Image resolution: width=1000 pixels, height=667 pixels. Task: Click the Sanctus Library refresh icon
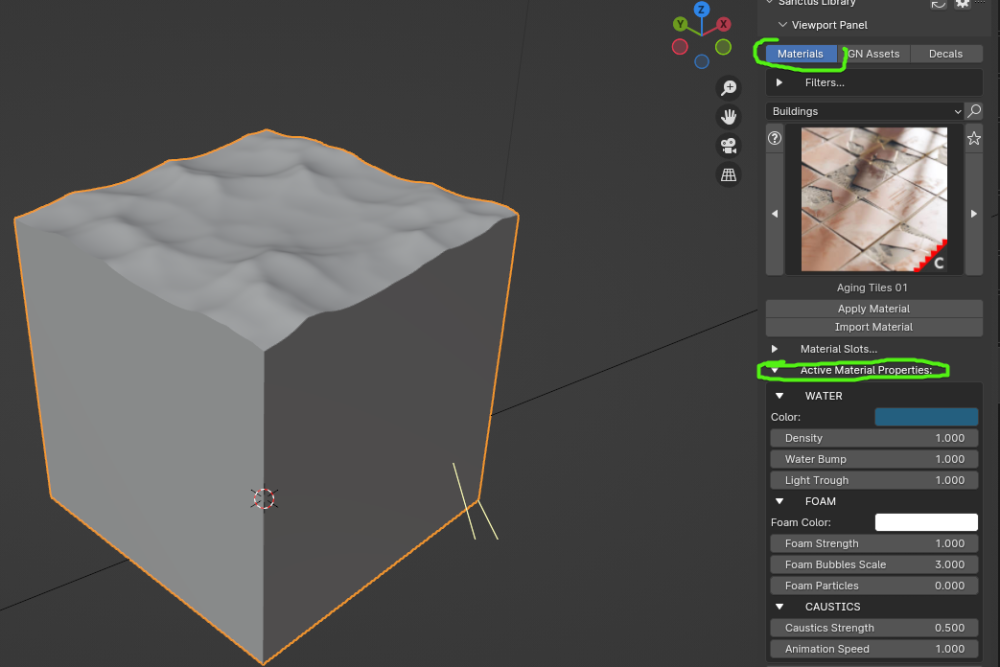point(938,4)
